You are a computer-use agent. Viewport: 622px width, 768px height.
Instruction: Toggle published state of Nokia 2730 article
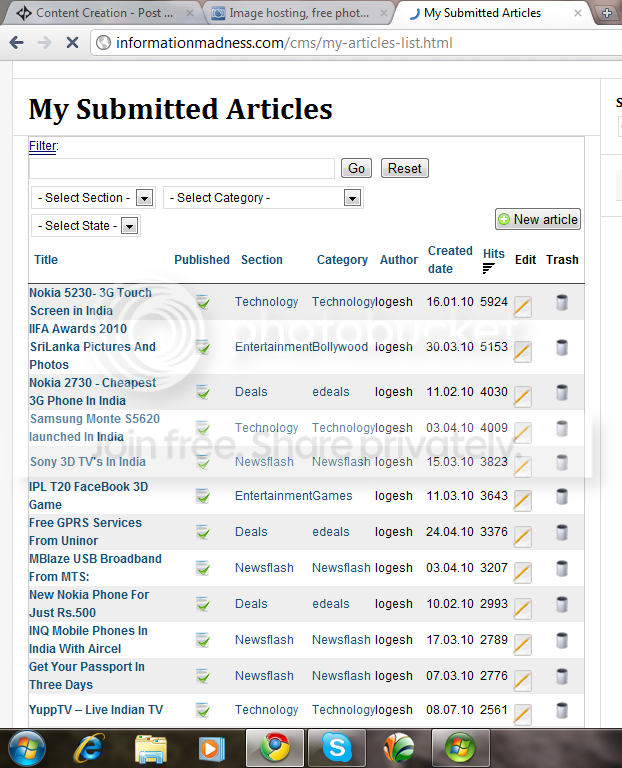[x=203, y=392]
